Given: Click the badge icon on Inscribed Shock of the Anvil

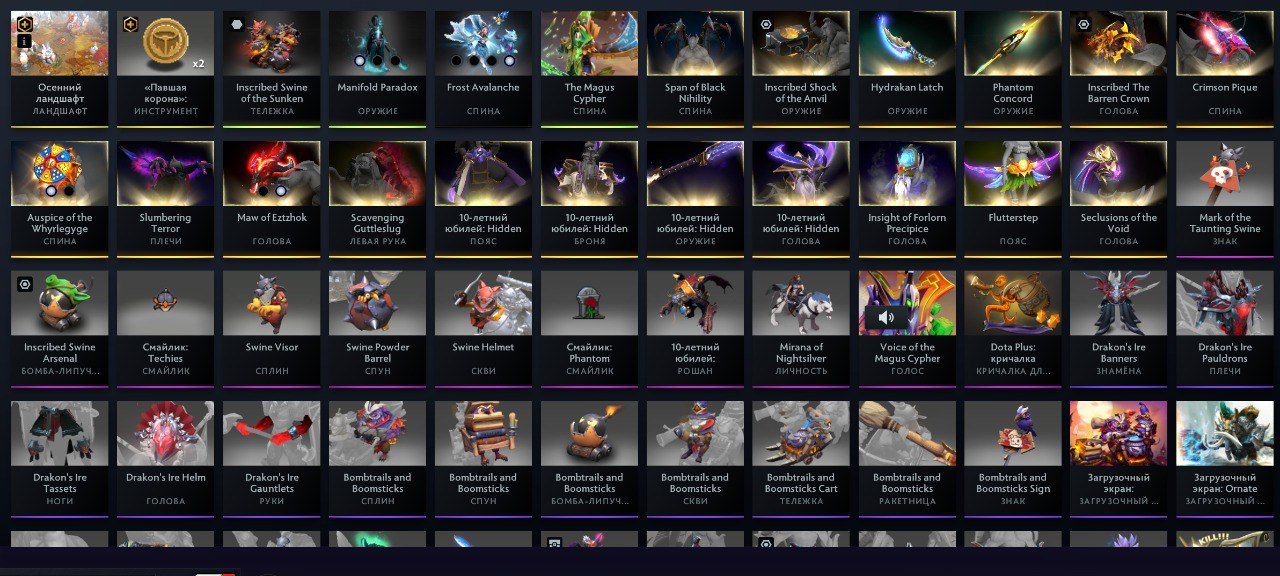Looking at the screenshot, I should 766,25.
